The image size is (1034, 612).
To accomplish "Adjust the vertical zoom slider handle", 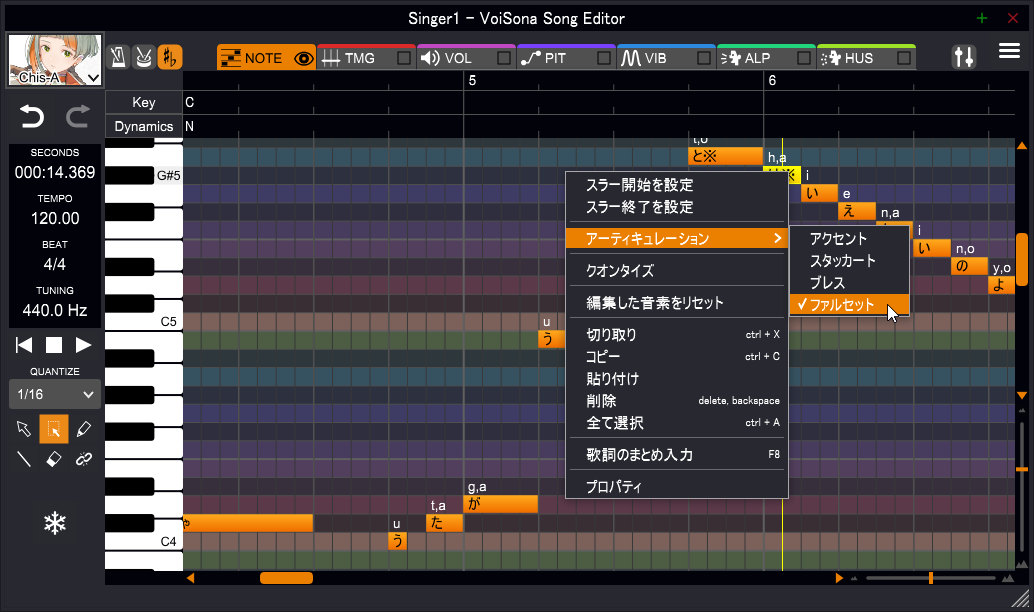I will 1021,469.
